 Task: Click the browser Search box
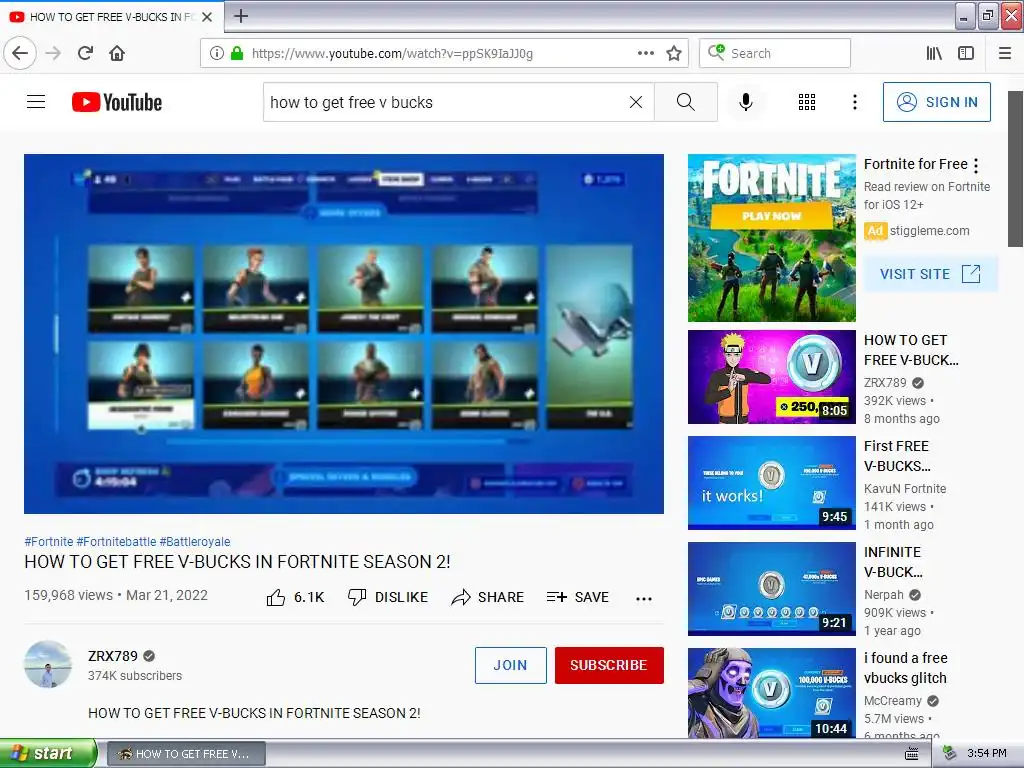(x=775, y=53)
